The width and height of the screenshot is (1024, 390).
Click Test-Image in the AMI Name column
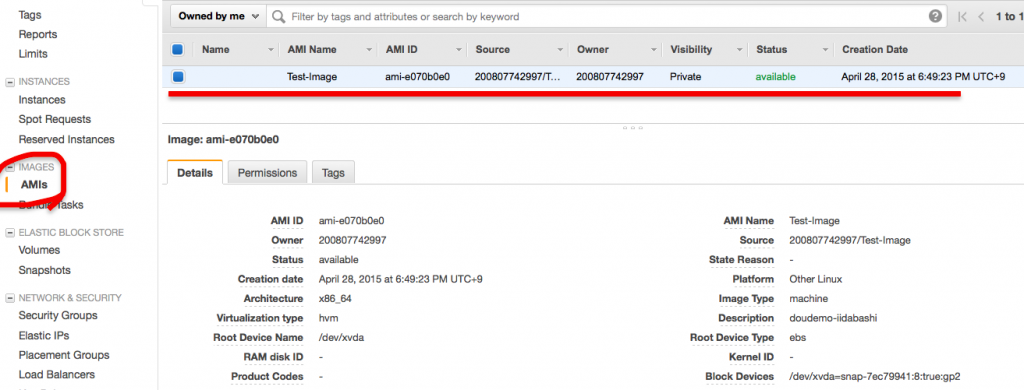coord(312,76)
